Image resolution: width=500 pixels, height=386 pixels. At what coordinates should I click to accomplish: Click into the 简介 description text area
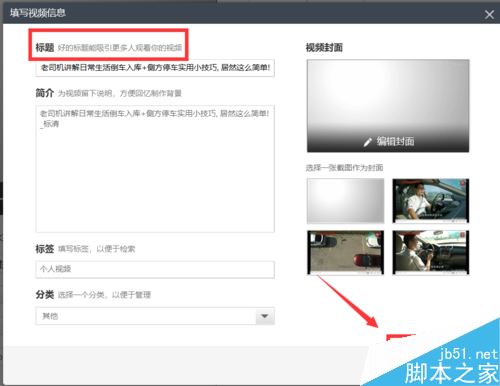(155, 169)
